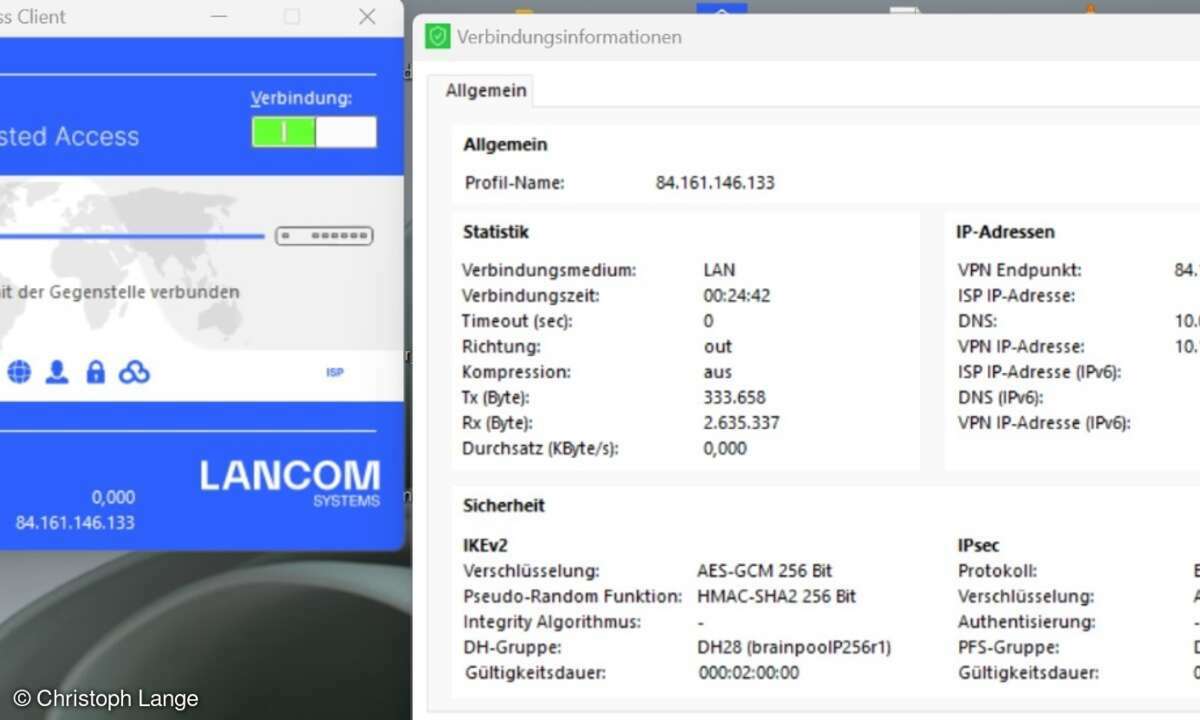Image resolution: width=1200 pixels, height=720 pixels.
Task: Toggle the Verbindung connection switch
Action: [314, 132]
